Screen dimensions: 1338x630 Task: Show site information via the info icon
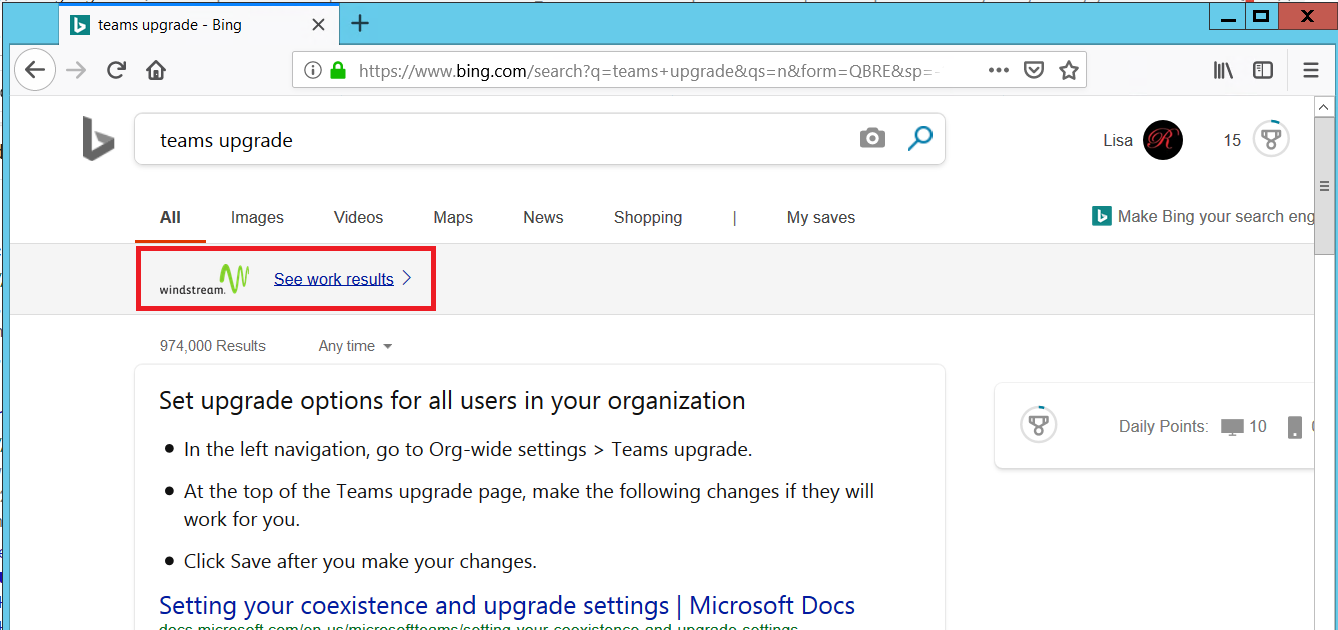point(312,70)
